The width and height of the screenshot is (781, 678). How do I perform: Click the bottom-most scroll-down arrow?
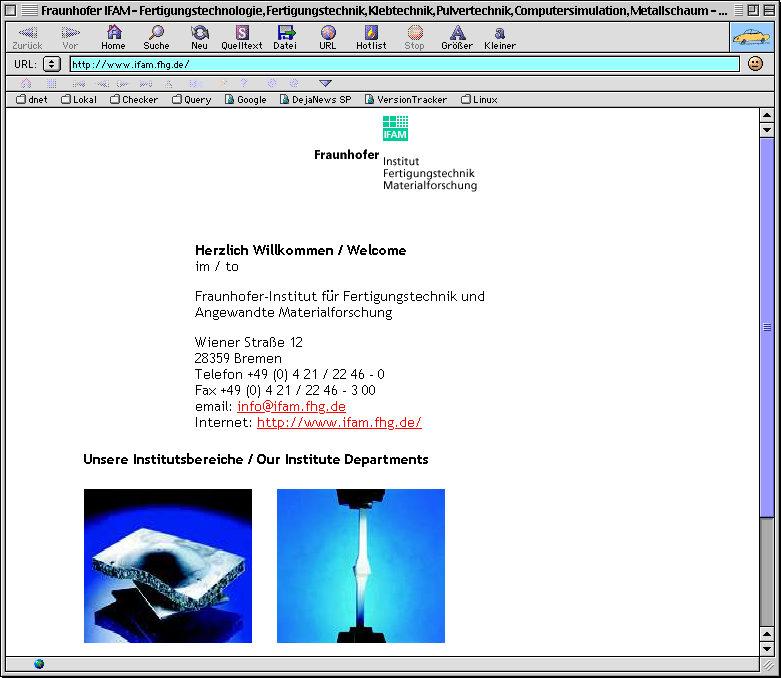tap(767, 649)
